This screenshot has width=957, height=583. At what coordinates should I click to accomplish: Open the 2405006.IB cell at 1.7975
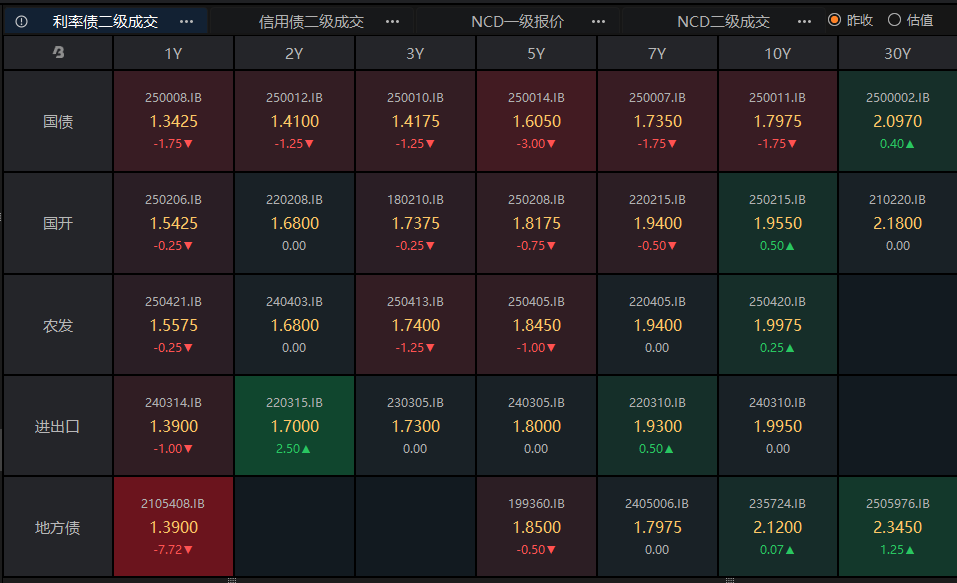(657, 527)
